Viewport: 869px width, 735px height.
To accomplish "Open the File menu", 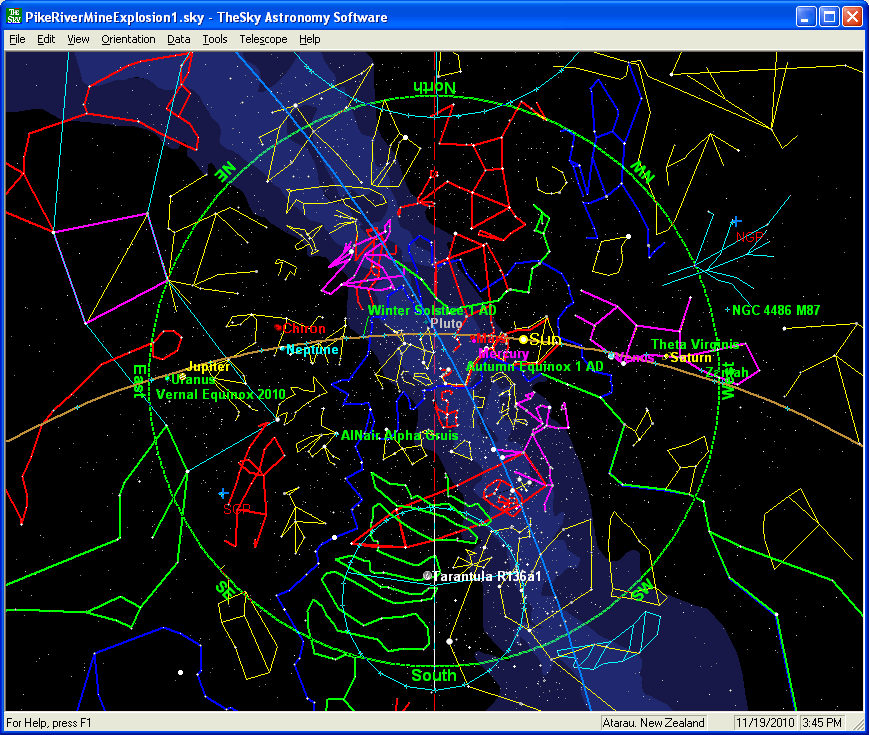I will click(17, 39).
